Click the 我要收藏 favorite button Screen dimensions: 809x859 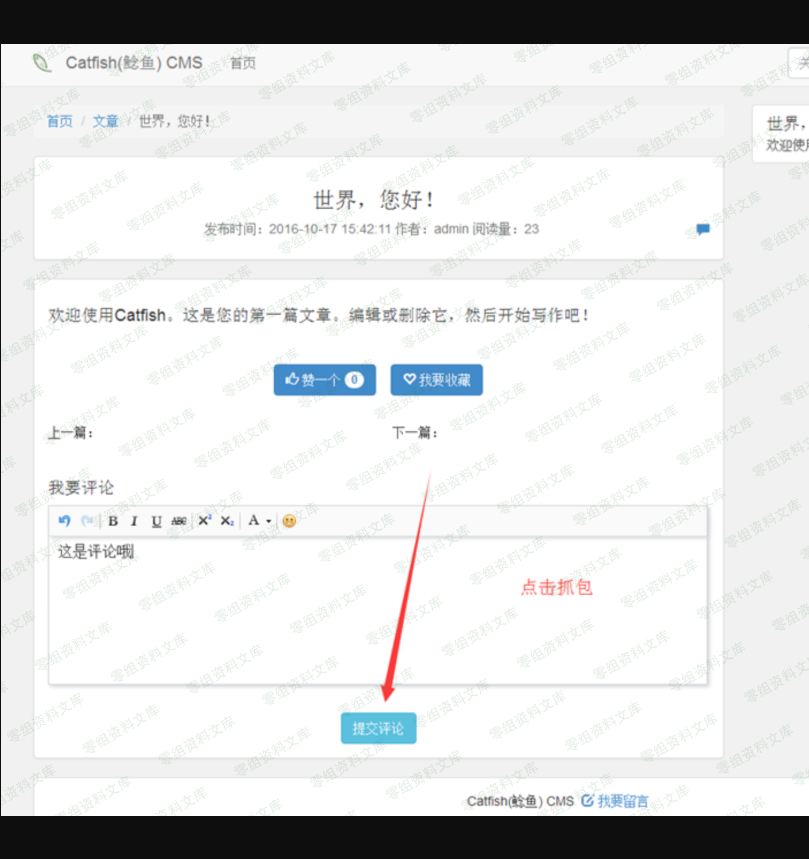click(x=436, y=380)
